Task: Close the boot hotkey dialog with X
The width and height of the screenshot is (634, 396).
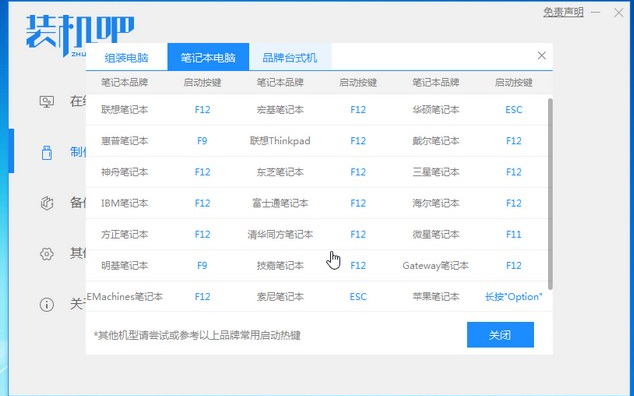Action: 542,56
